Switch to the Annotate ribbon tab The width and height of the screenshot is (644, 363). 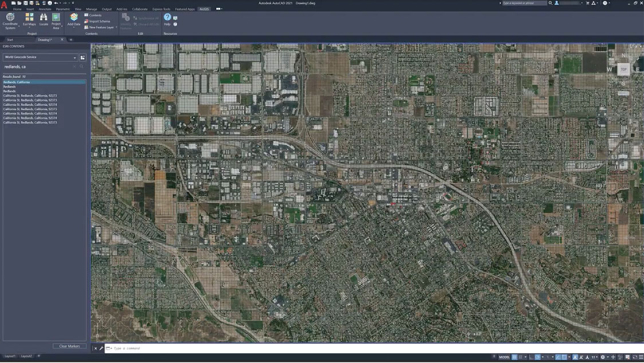pyautogui.click(x=45, y=9)
